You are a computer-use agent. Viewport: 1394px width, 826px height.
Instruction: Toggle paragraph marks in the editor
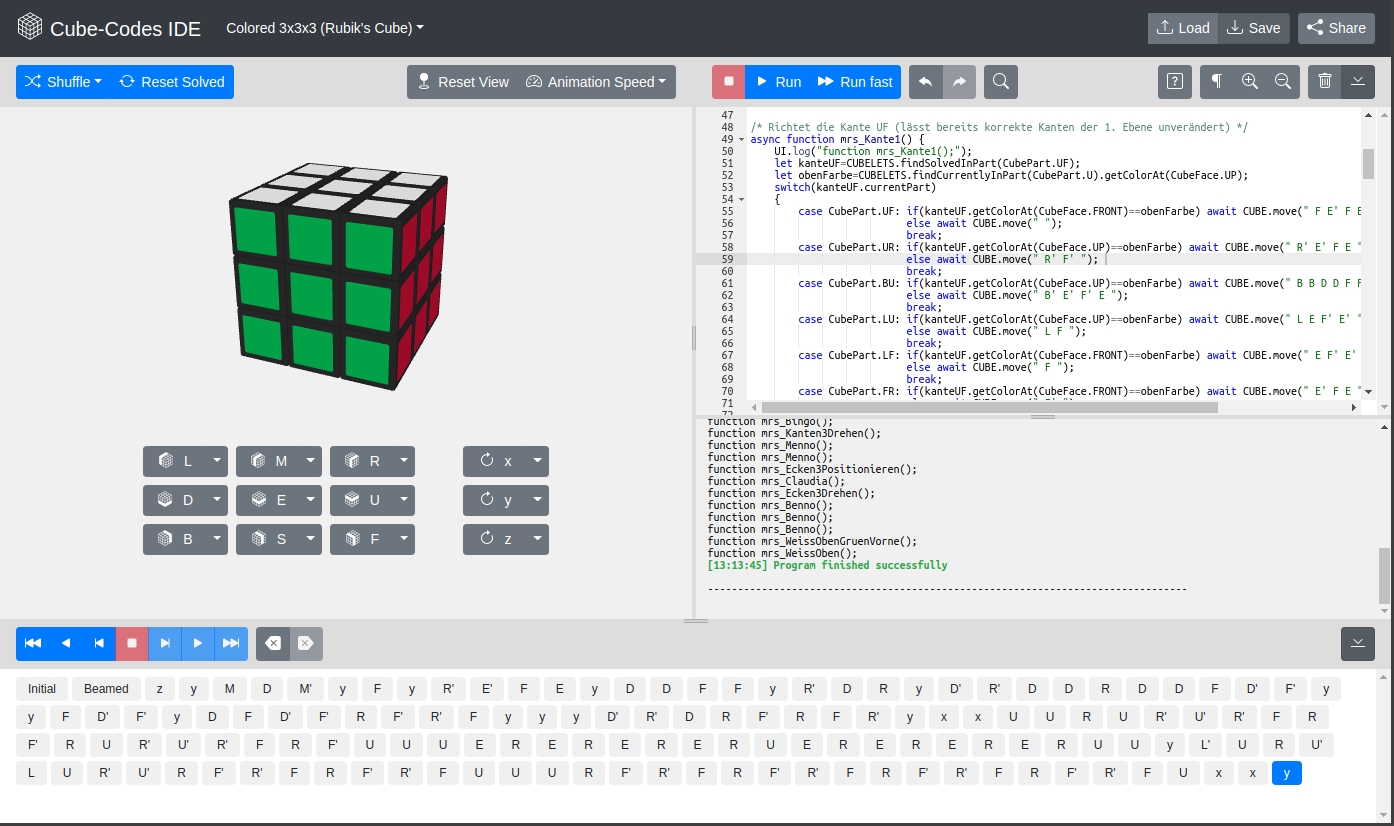coord(1216,81)
